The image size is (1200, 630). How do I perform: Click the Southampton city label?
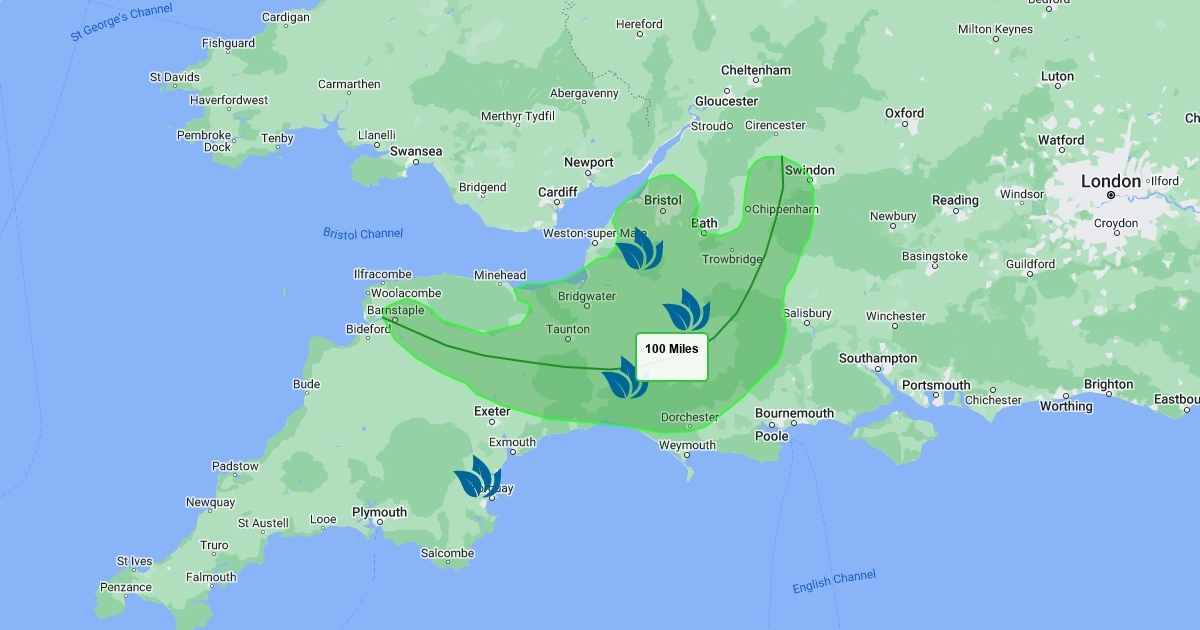pyautogui.click(x=877, y=358)
